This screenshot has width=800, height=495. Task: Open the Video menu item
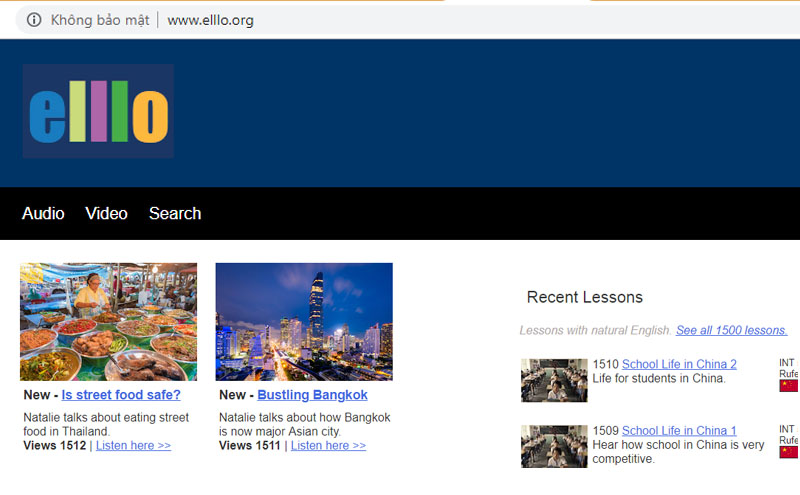point(106,213)
